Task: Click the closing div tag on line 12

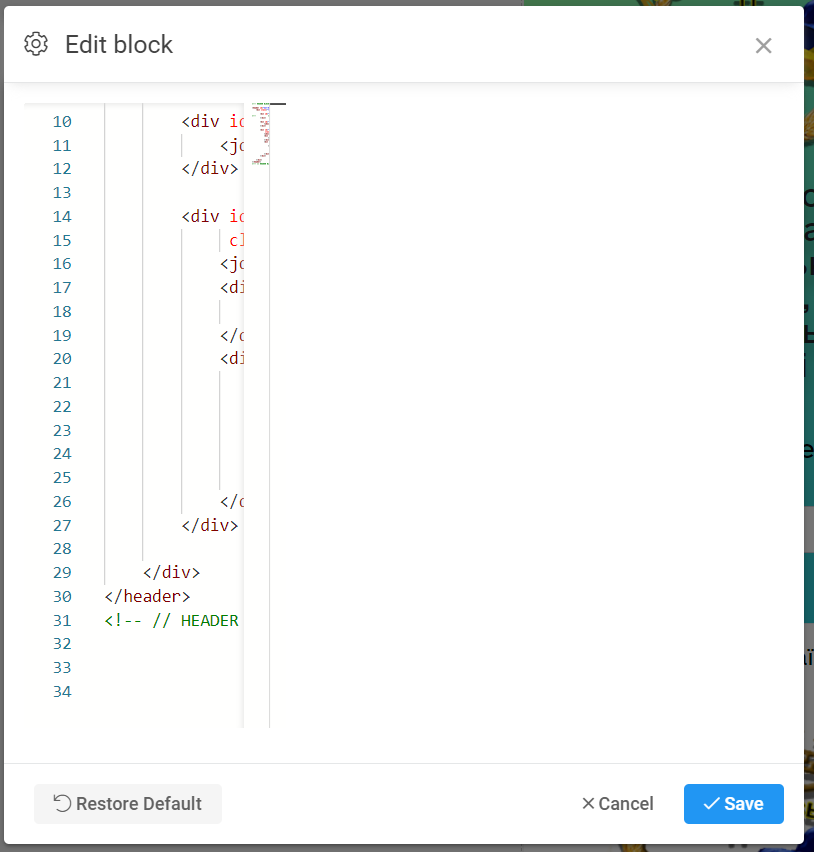Action: (x=210, y=169)
